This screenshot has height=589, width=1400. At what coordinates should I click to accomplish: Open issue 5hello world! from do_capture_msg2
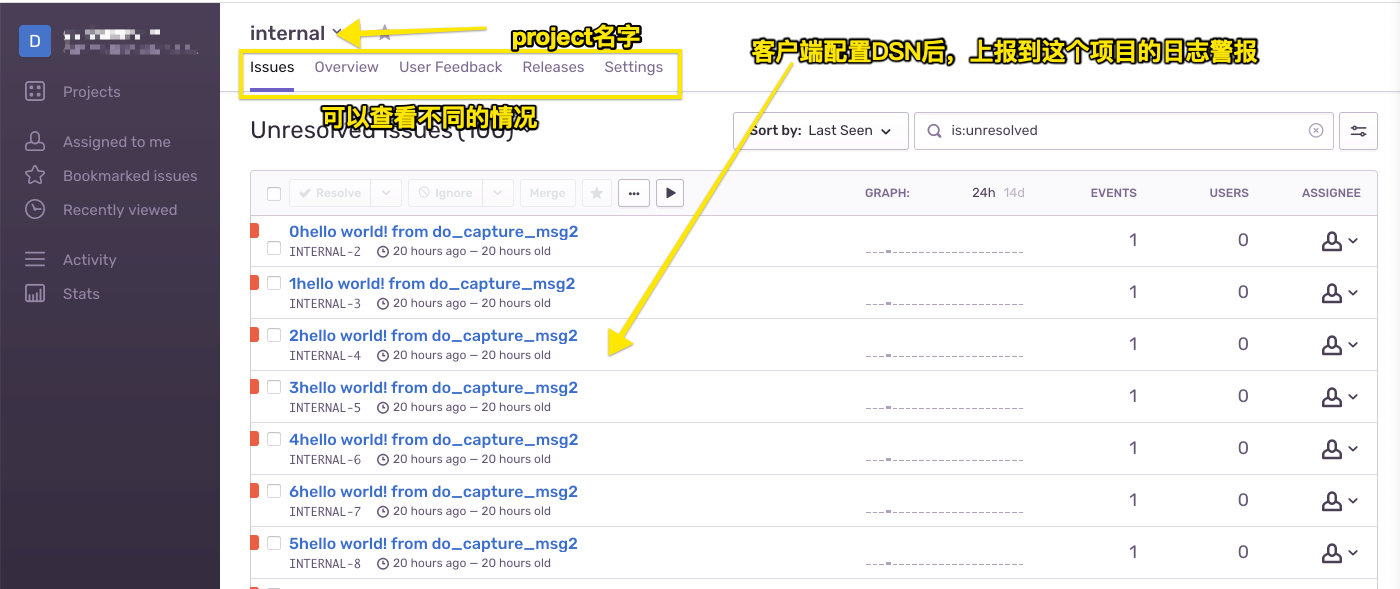[x=433, y=544]
